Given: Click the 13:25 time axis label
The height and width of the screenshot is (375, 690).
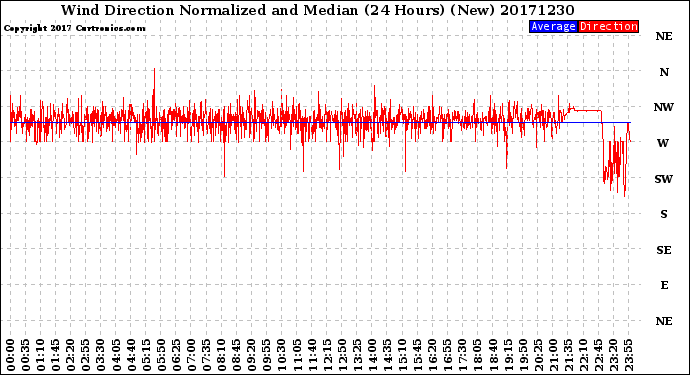Looking at the screenshot, I should coord(357,355).
